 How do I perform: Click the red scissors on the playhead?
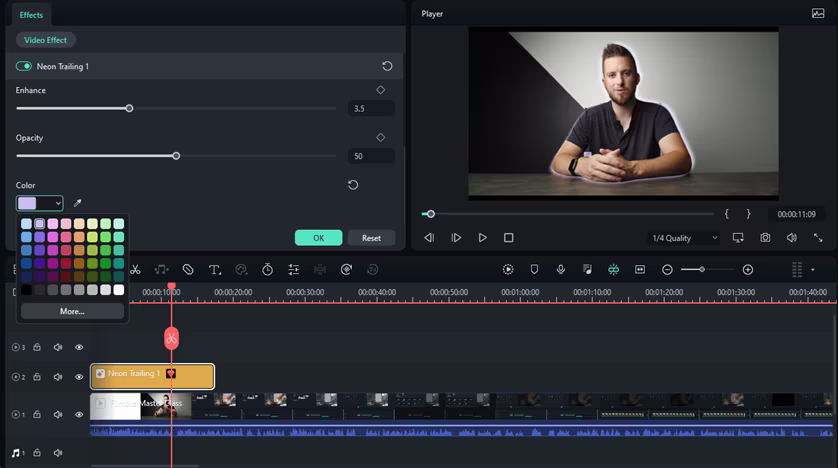pyautogui.click(x=172, y=338)
